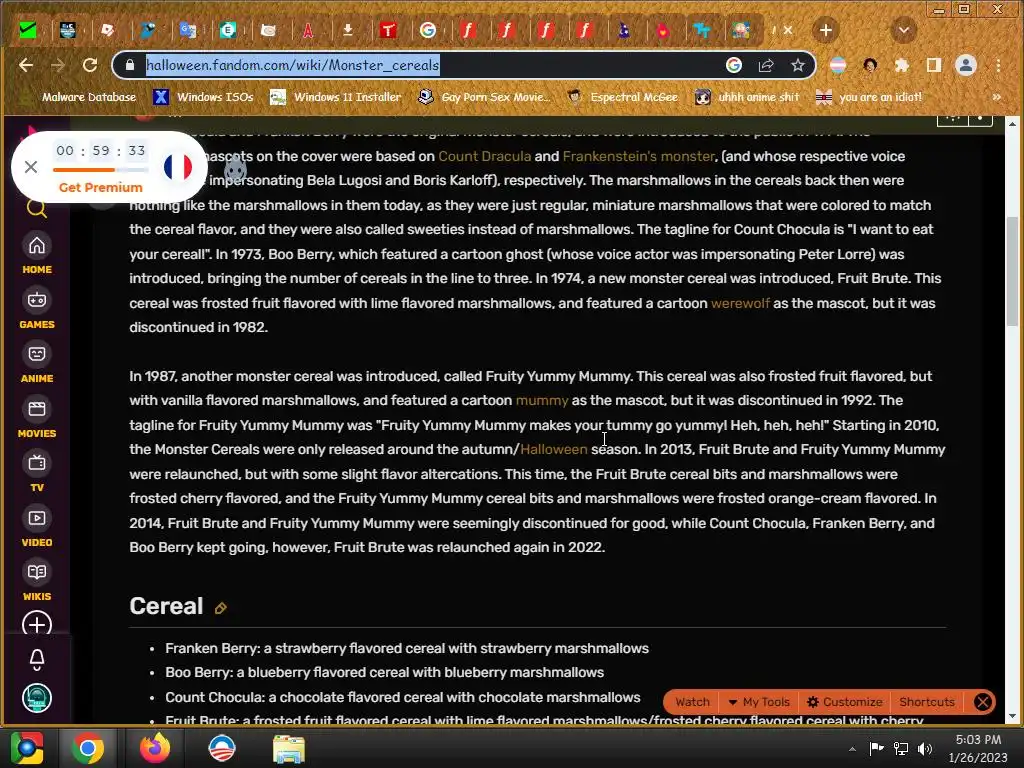Open the striped flag extension icon
The image size is (1024, 768).
838,65
